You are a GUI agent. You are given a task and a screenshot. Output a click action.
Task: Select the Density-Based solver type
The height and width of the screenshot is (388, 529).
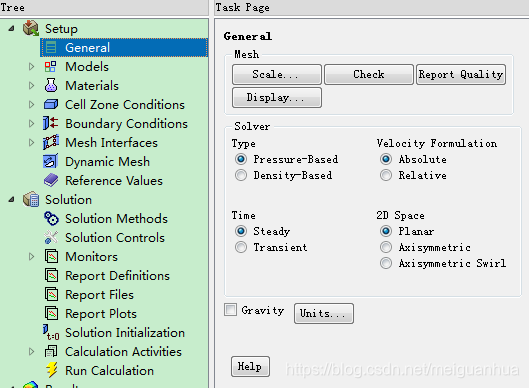tap(241, 175)
